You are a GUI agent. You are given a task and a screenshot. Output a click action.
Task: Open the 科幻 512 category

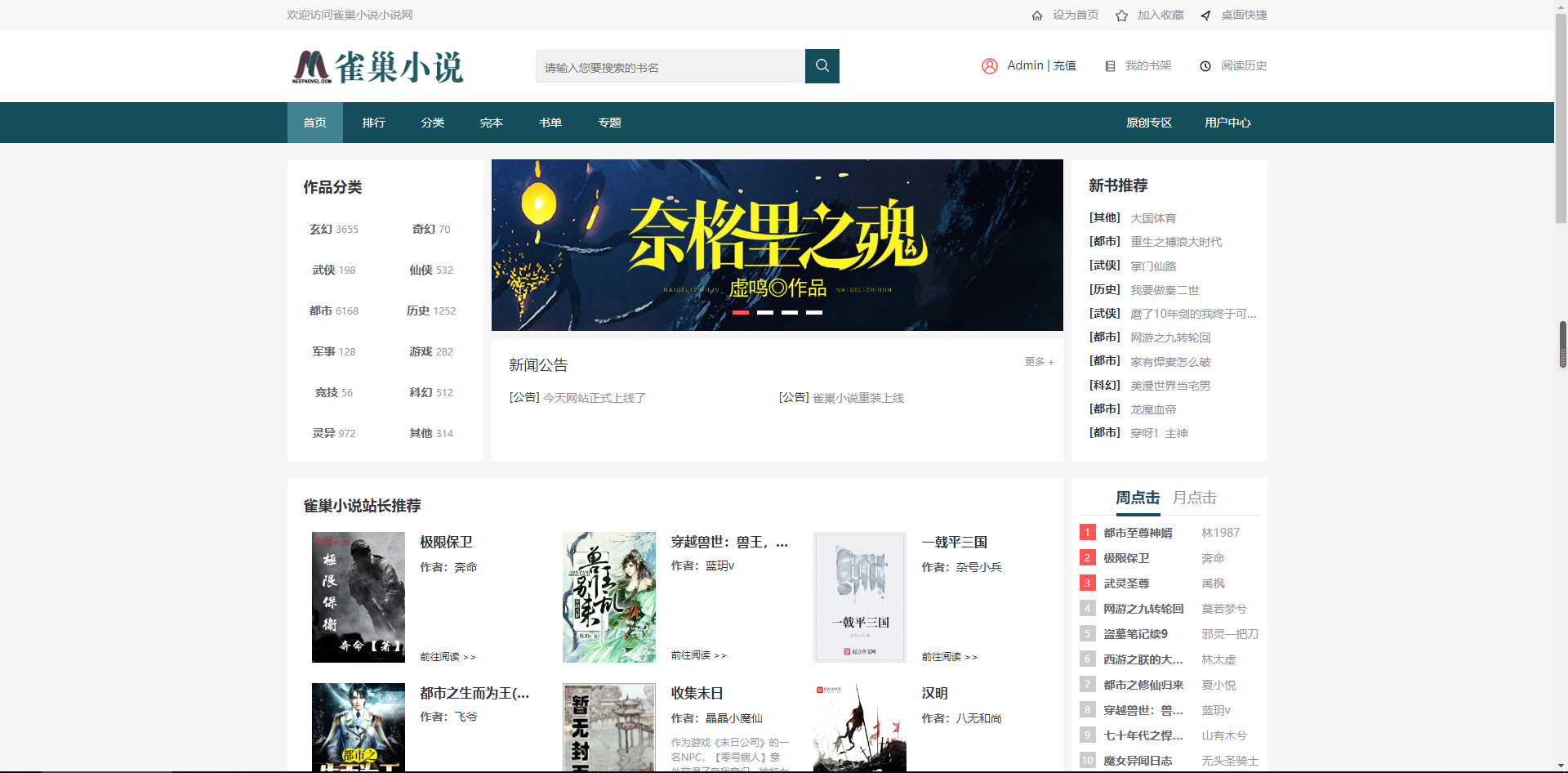(x=431, y=392)
